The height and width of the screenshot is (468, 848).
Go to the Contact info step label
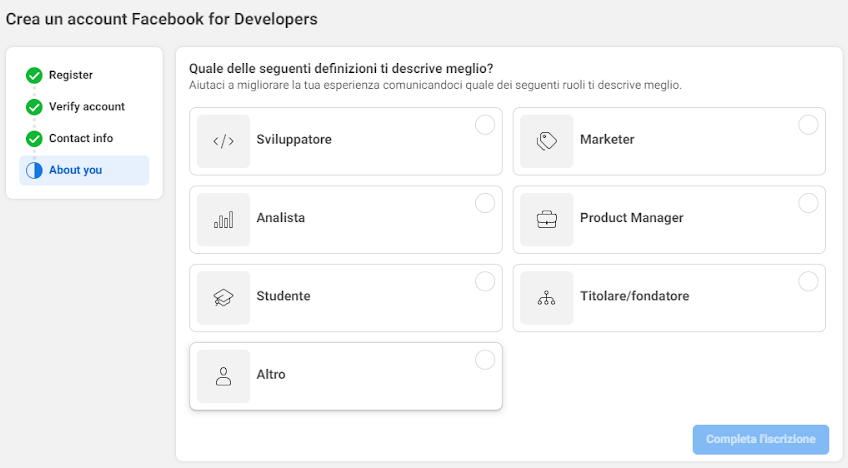[x=81, y=138]
